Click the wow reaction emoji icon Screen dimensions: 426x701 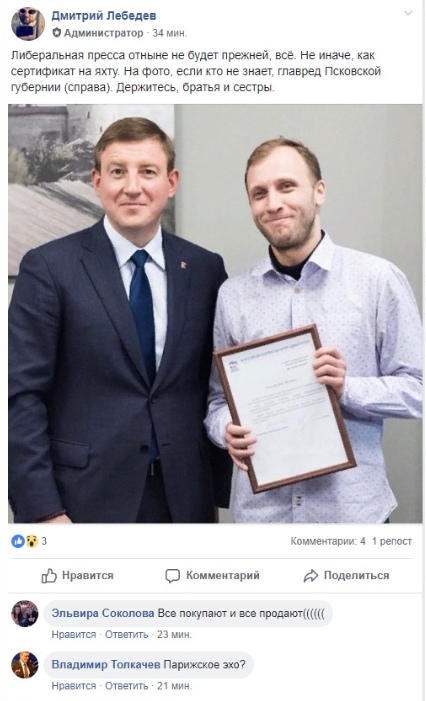coord(31,541)
